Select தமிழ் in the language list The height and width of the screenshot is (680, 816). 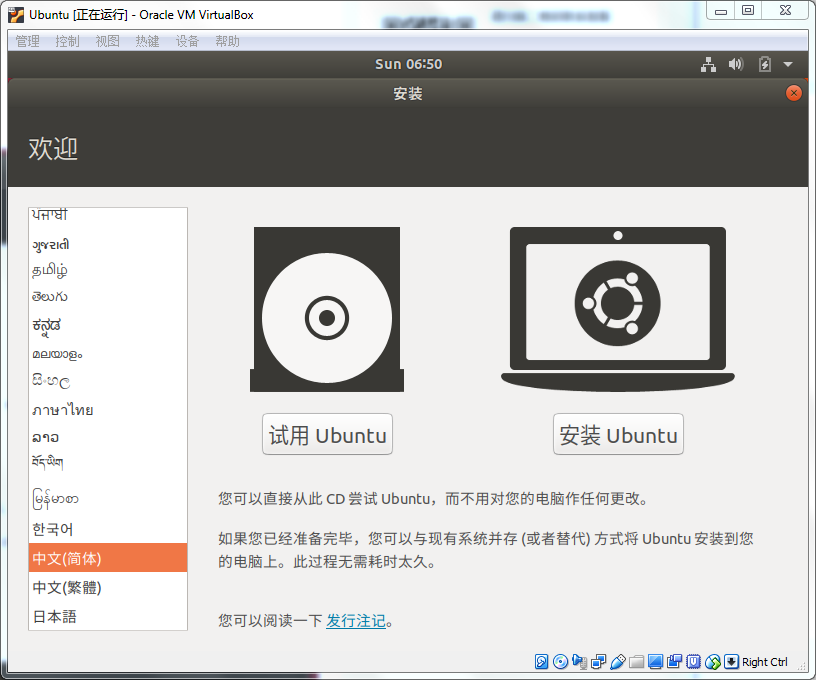(x=108, y=271)
